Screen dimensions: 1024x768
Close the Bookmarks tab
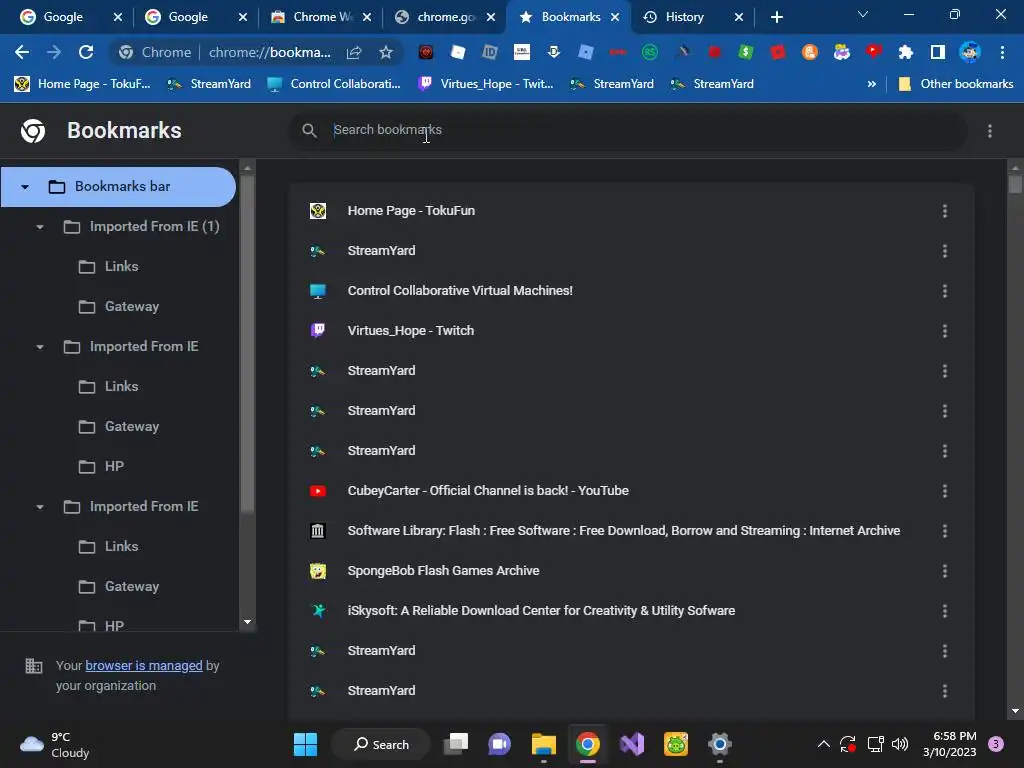pos(615,17)
